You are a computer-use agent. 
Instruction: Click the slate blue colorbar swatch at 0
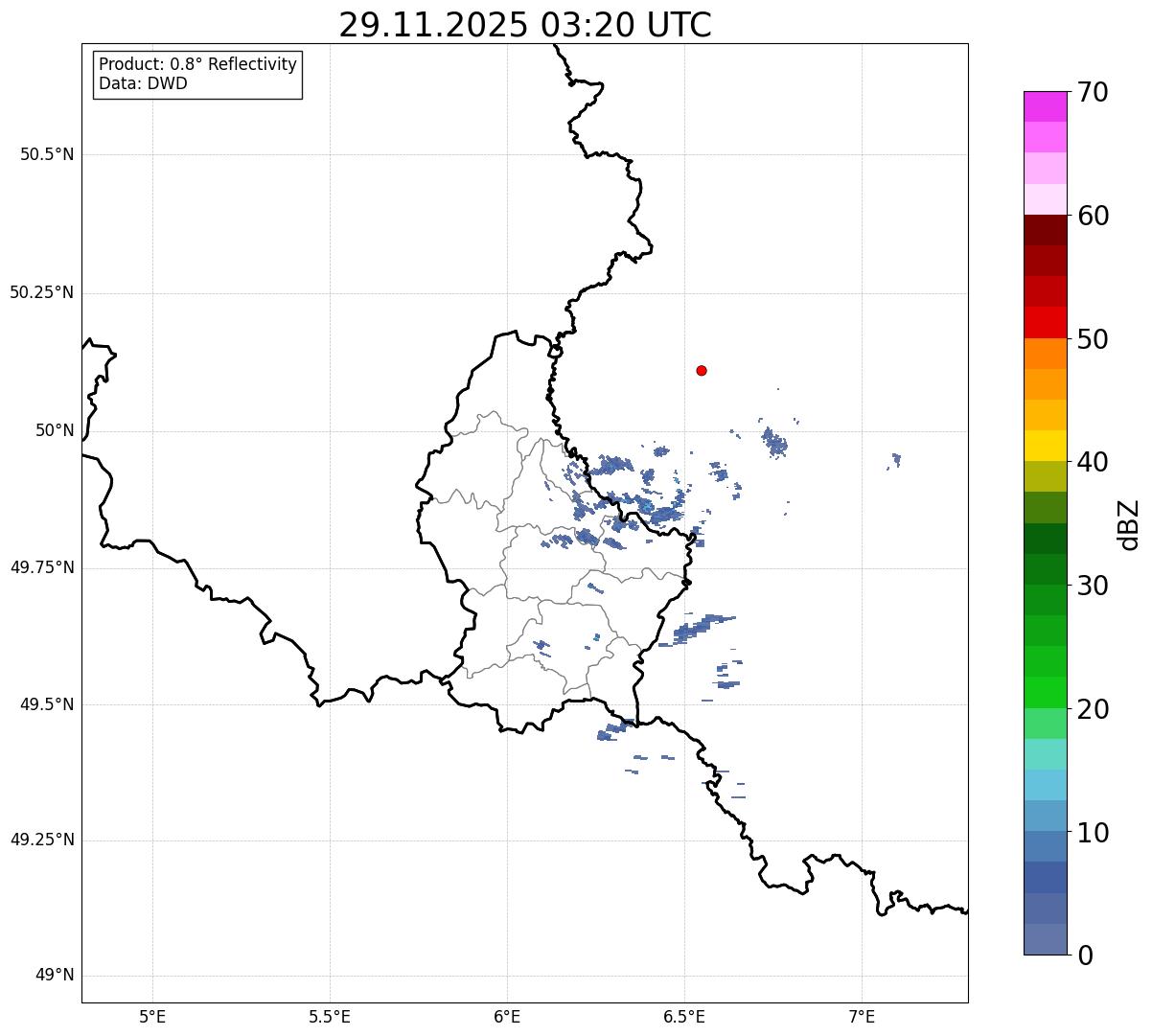pyautogui.click(x=1045, y=939)
